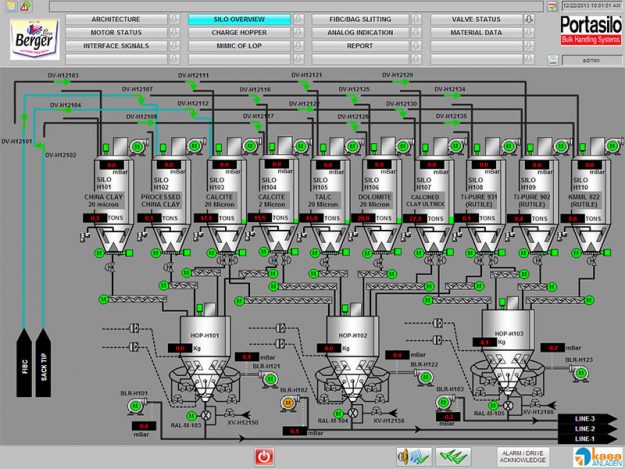Open the REPORT page

tap(360, 46)
